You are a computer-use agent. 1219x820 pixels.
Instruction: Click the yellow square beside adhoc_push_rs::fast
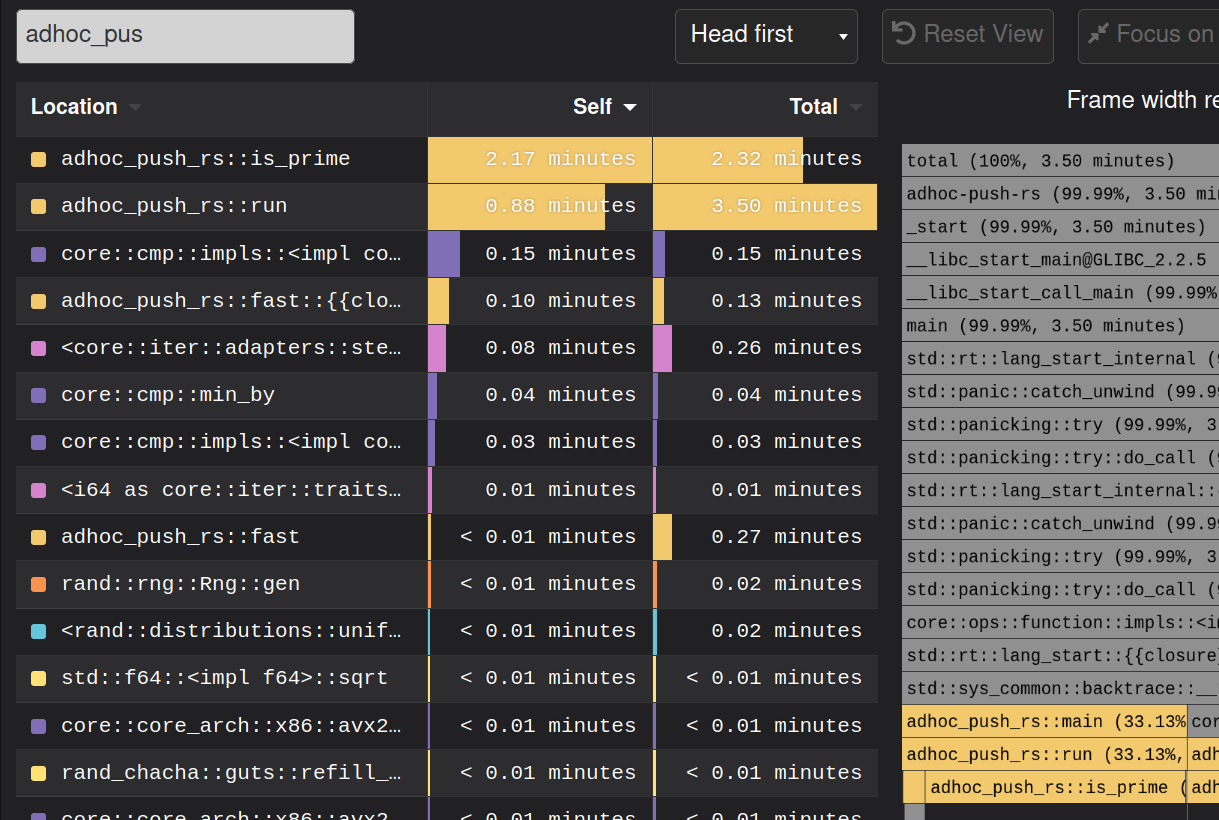click(x=38, y=536)
